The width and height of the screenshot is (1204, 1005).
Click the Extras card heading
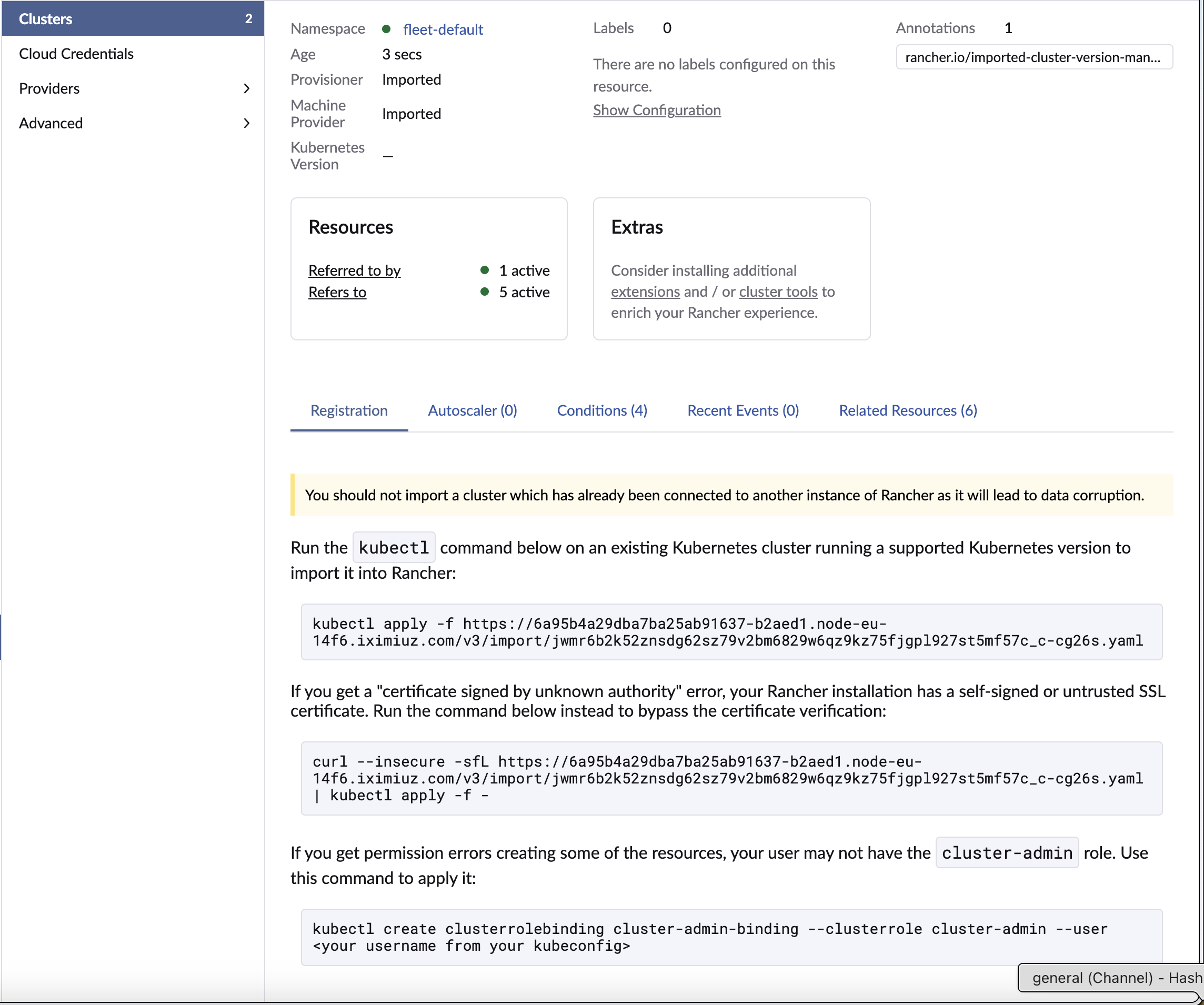click(x=637, y=227)
